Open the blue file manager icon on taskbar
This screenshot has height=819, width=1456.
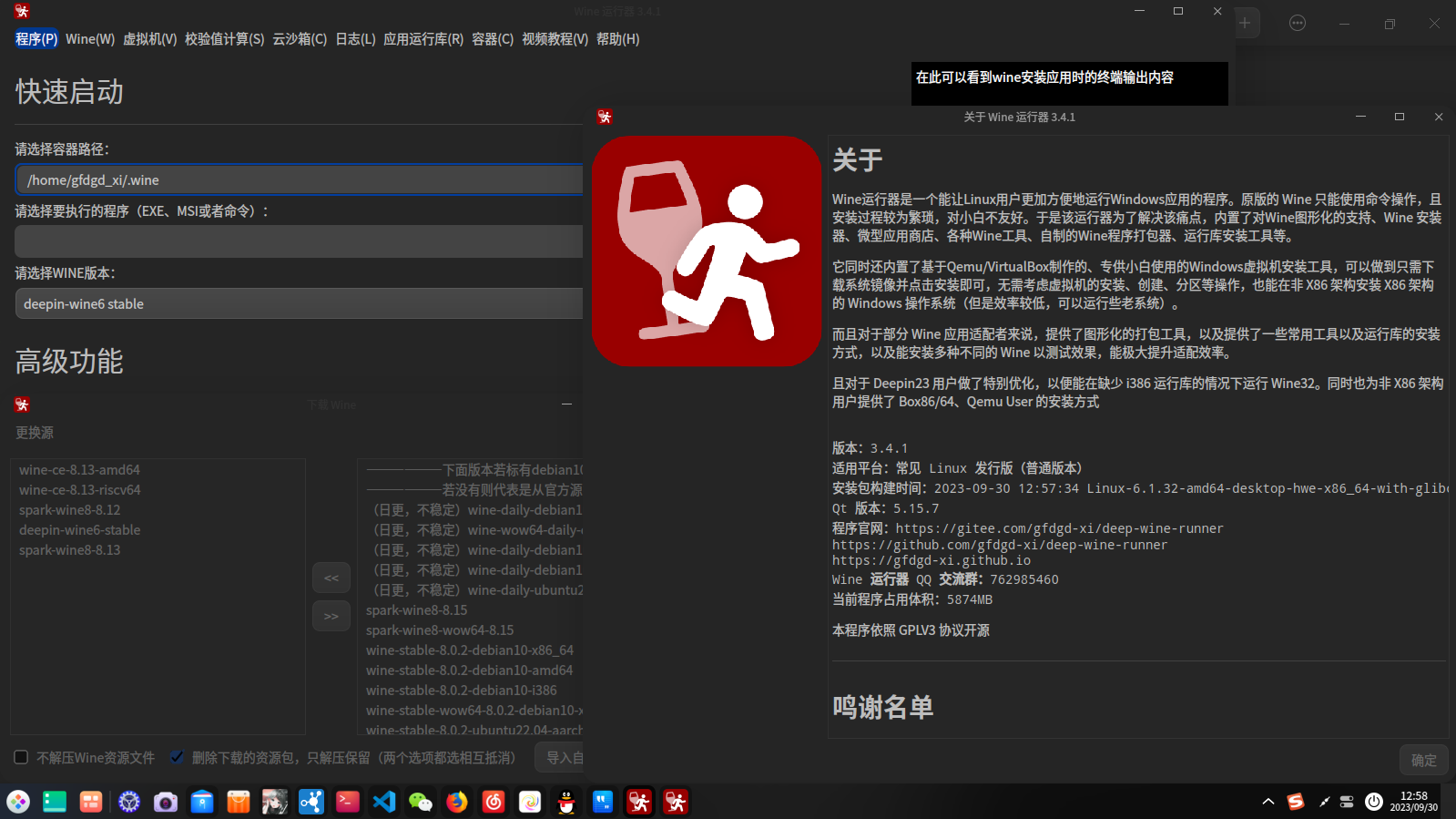202,802
